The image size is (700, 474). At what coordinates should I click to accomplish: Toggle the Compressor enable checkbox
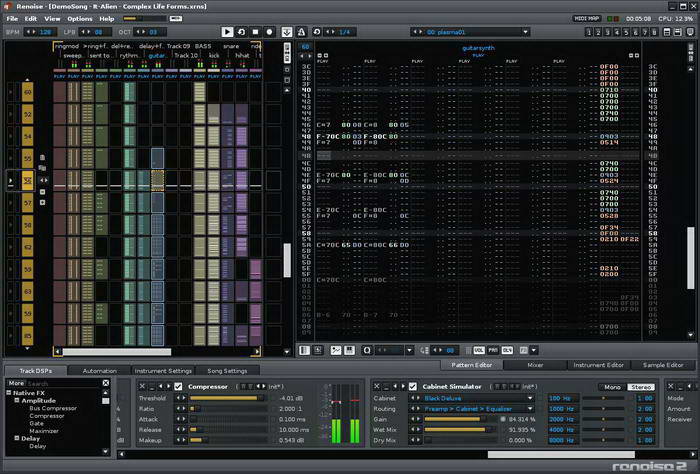(179, 386)
